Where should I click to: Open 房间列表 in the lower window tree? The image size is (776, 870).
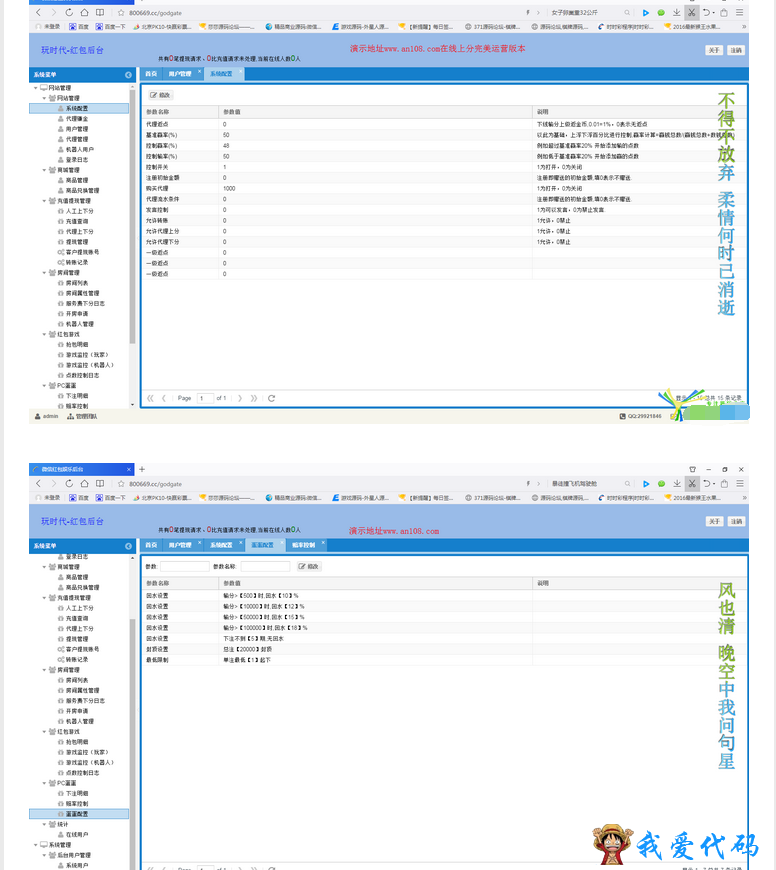coord(77,680)
